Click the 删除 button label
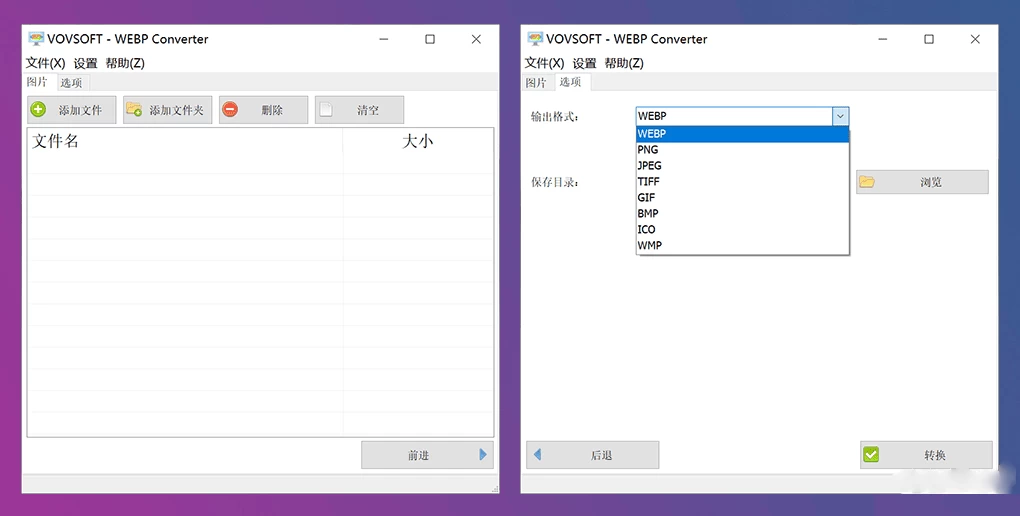The image size is (1020, 516). [x=272, y=110]
